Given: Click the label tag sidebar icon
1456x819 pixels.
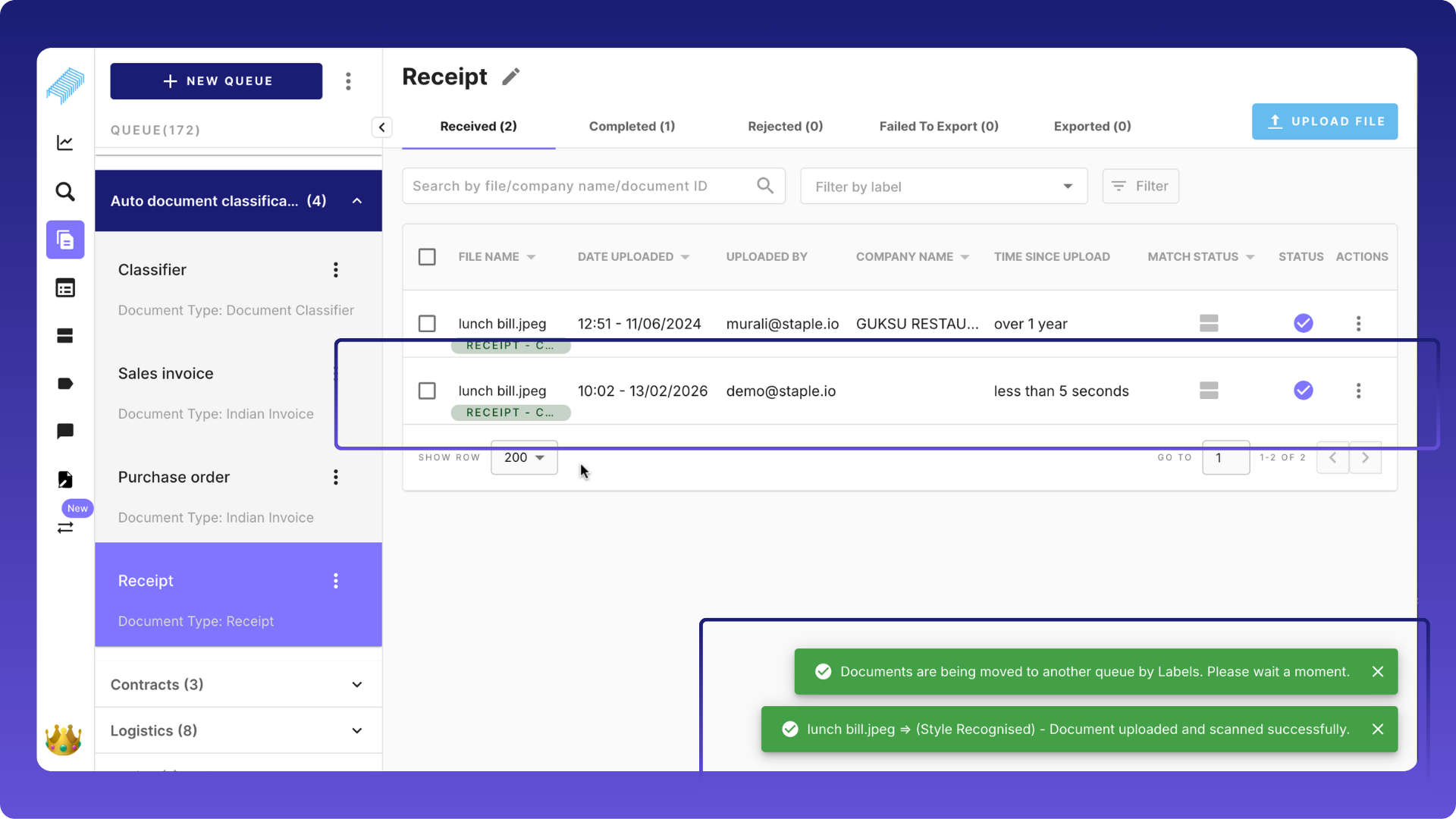Looking at the screenshot, I should [x=65, y=384].
